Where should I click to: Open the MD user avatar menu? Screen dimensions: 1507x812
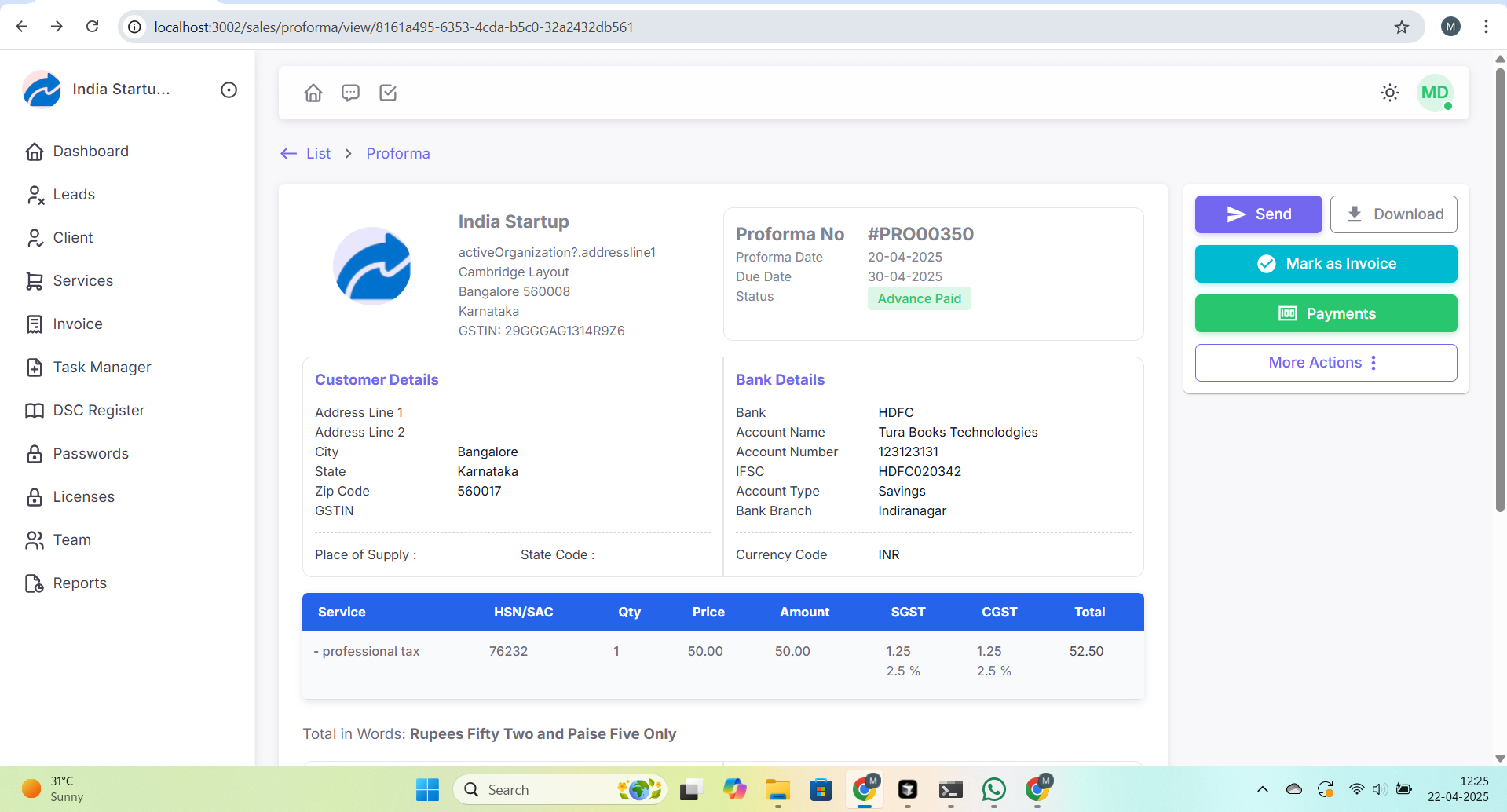(x=1434, y=93)
